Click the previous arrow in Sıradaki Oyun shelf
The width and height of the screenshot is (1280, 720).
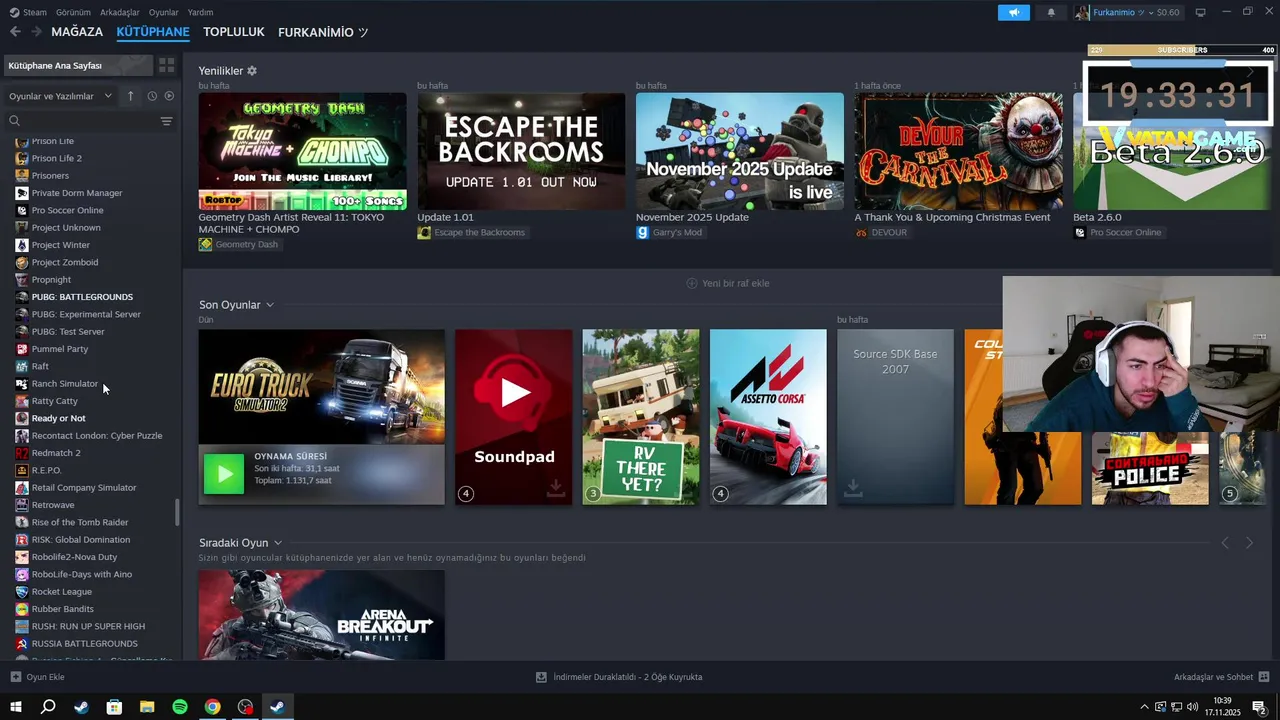1225,543
